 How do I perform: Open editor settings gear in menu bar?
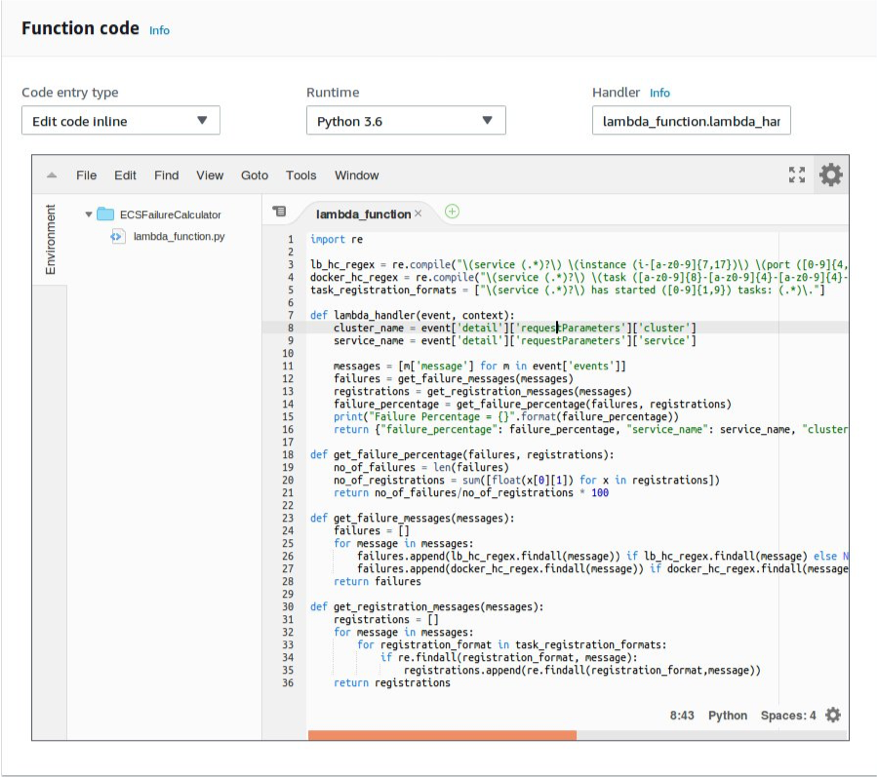point(831,175)
